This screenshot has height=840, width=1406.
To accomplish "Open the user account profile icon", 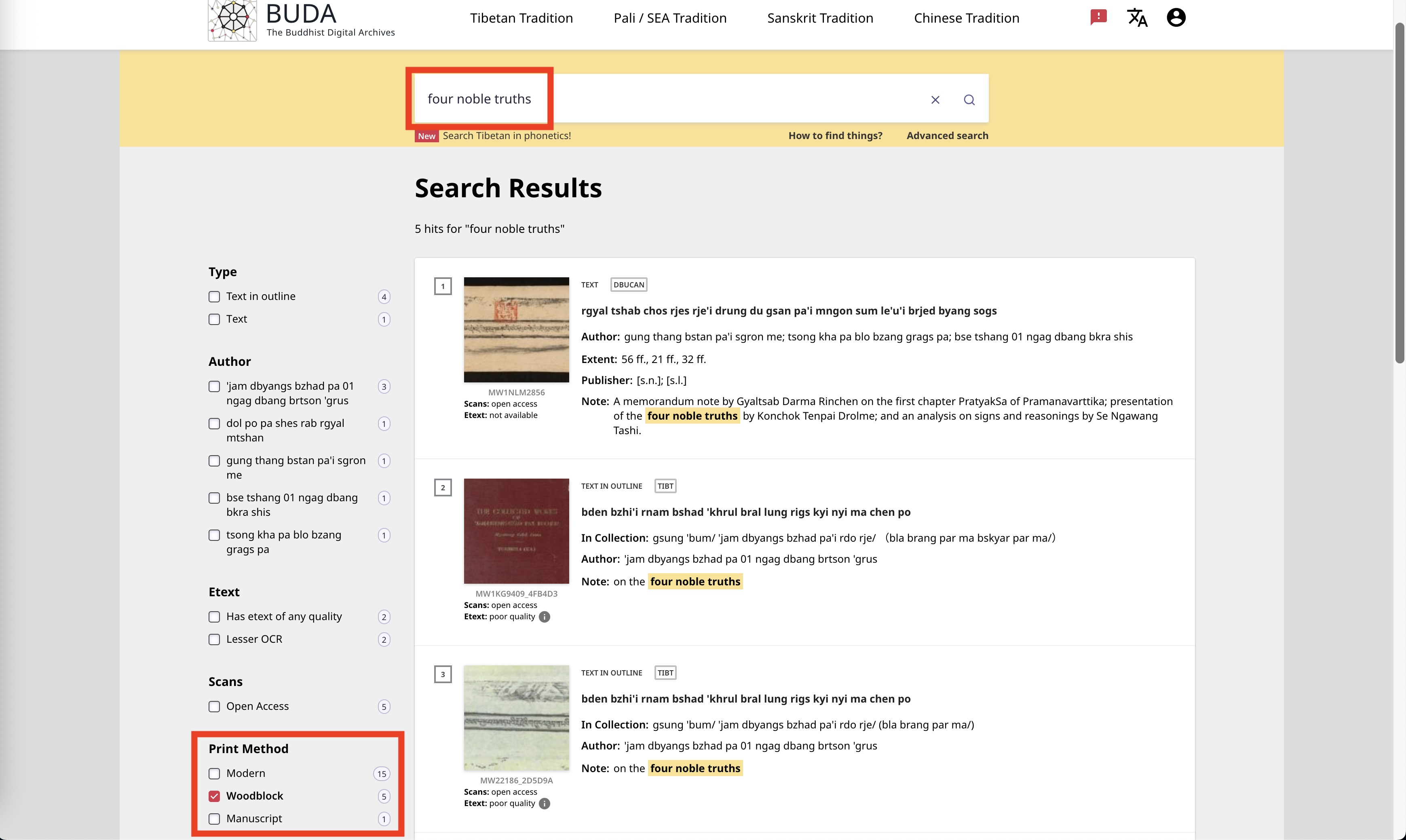I will point(1176,17).
